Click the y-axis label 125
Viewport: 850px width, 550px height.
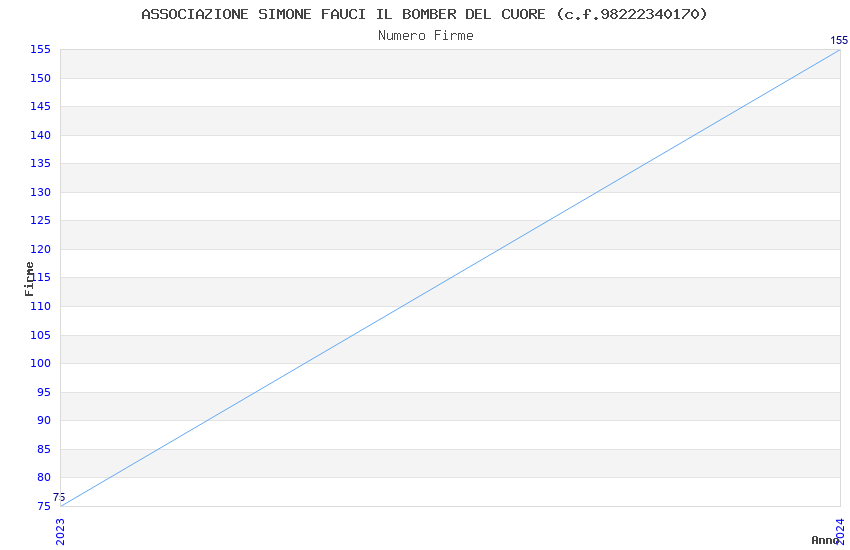(41, 220)
